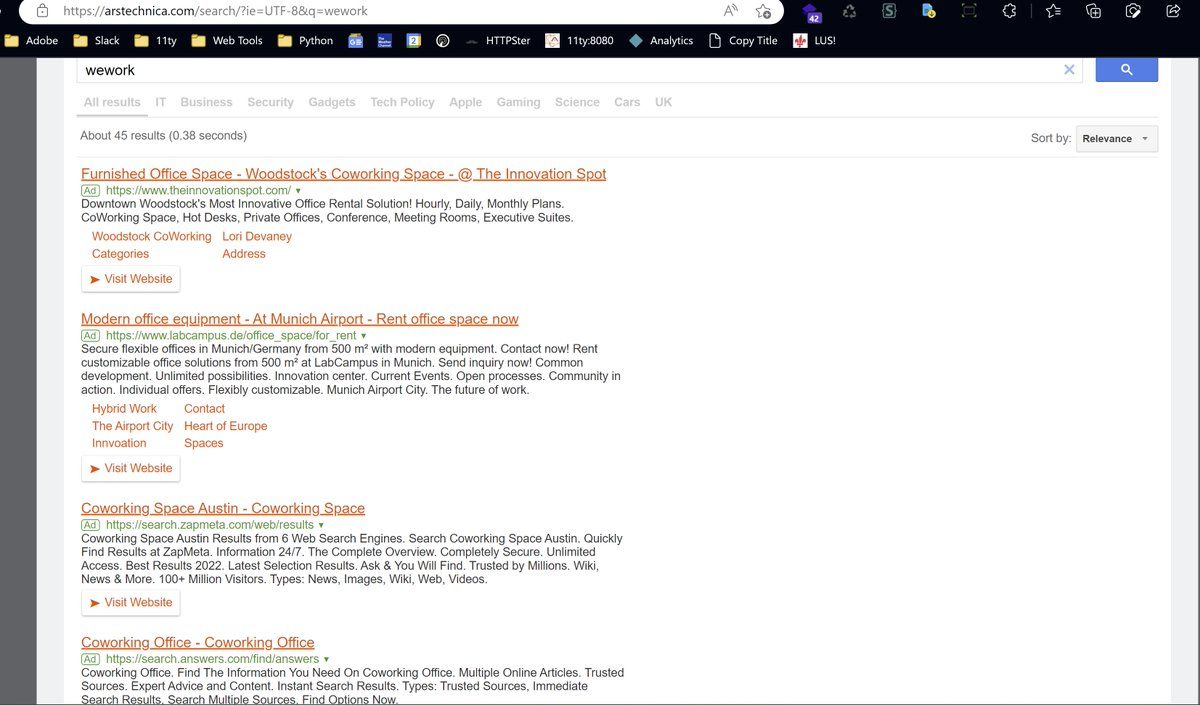The width and height of the screenshot is (1200, 705).
Task: Open the Modern office equipment Munich Airport link
Action: pos(300,319)
